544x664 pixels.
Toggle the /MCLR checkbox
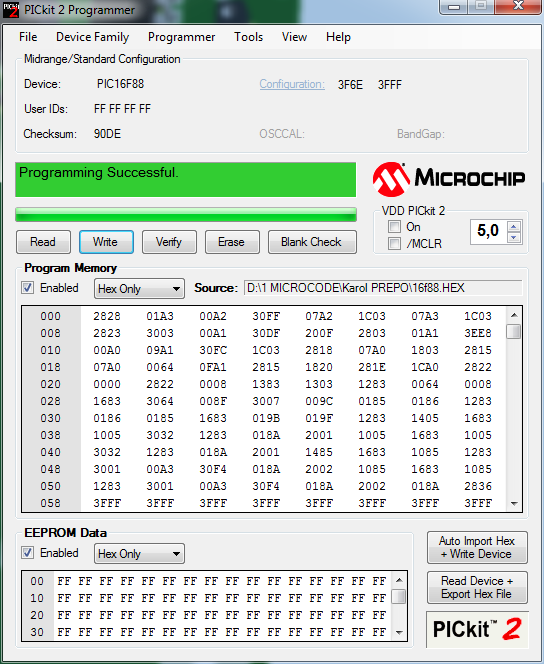pos(395,243)
